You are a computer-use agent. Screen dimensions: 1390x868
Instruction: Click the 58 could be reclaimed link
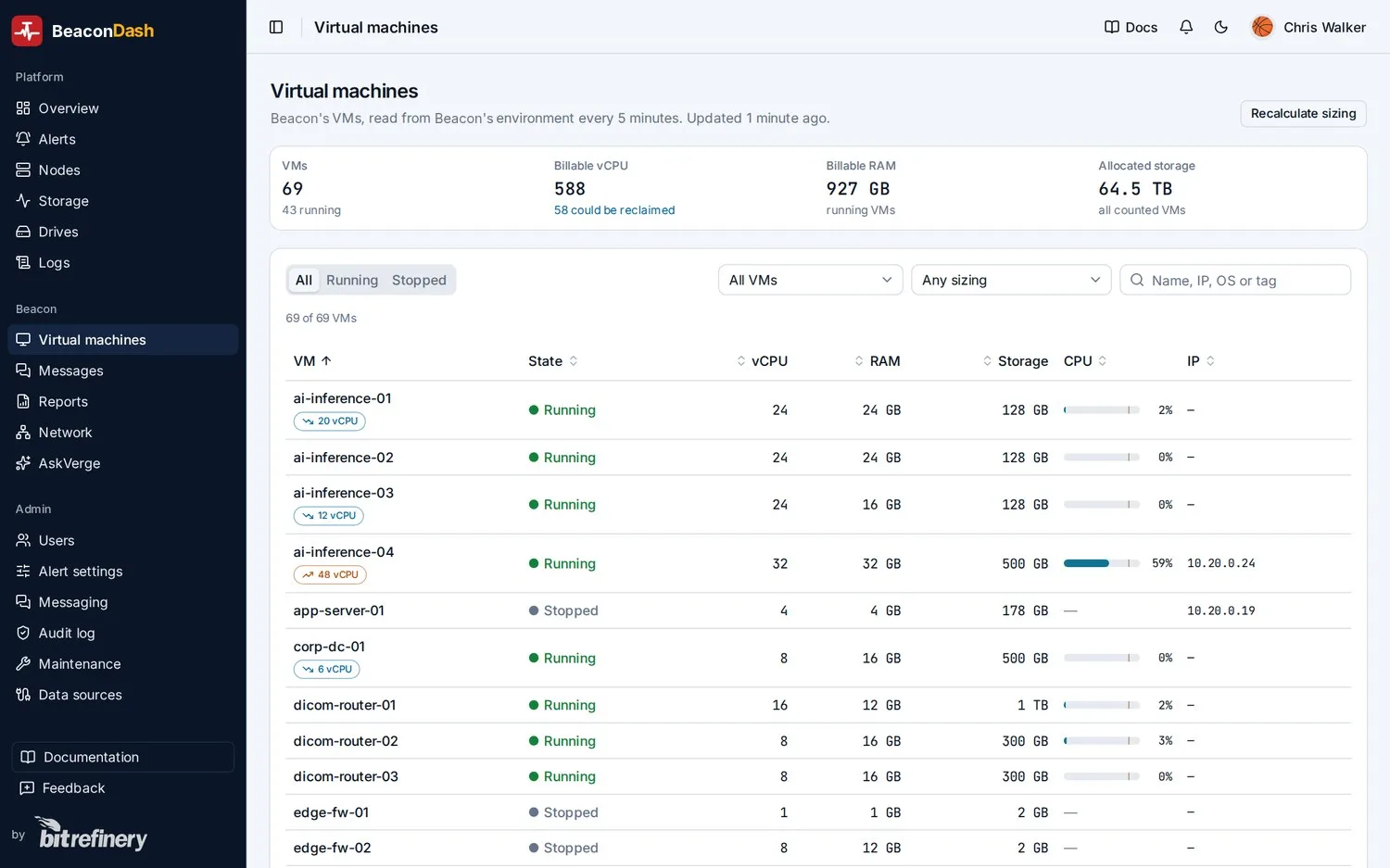pyautogui.click(x=614, y=210)
